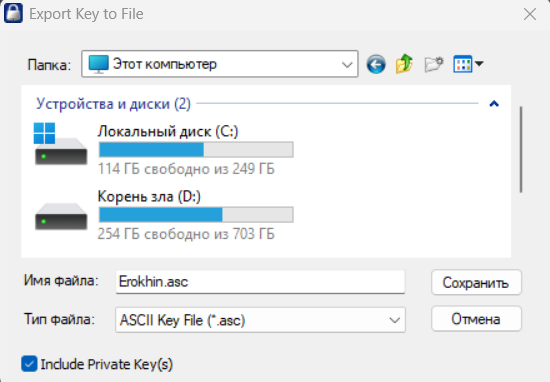Open the Тип файла dropdown list

pyautogui.click(x=395, y=320)
